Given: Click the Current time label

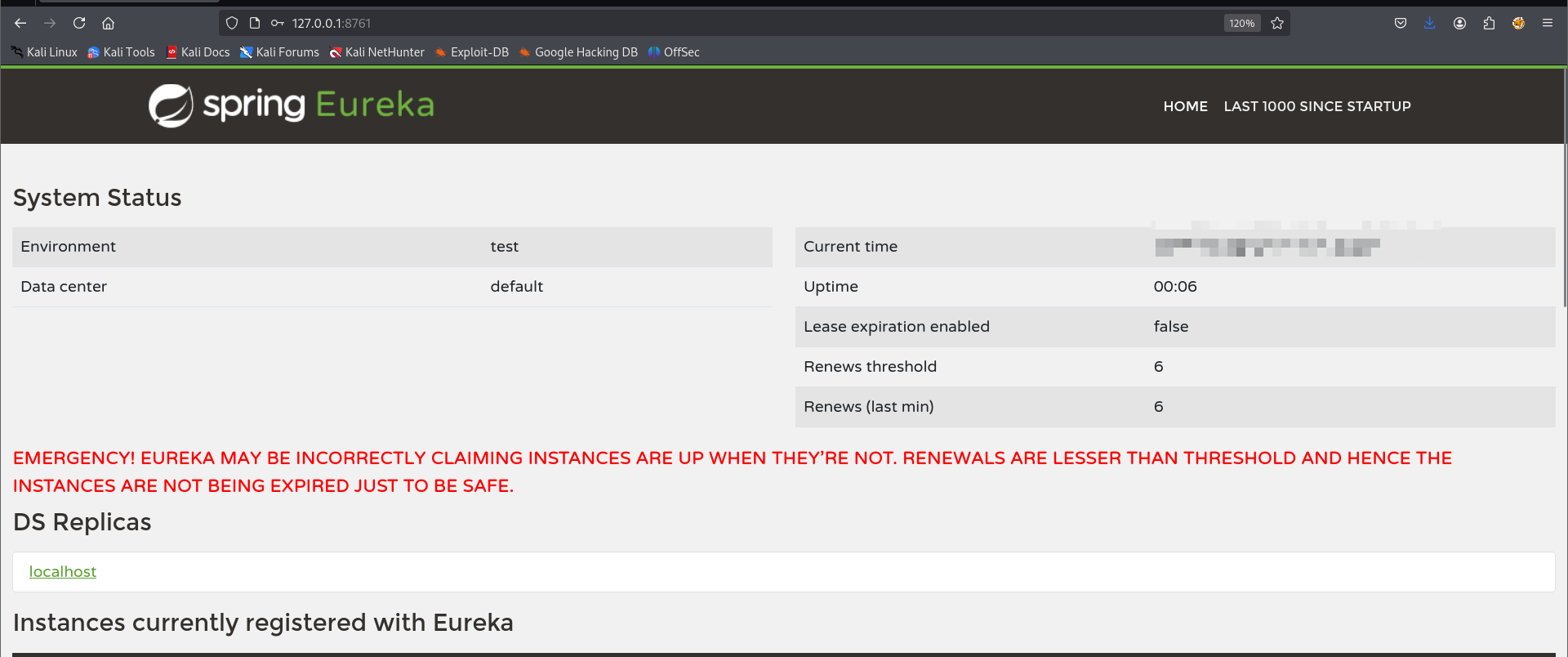Looking at the screenshot, I should pyautogui.click(x=850, y=247).
